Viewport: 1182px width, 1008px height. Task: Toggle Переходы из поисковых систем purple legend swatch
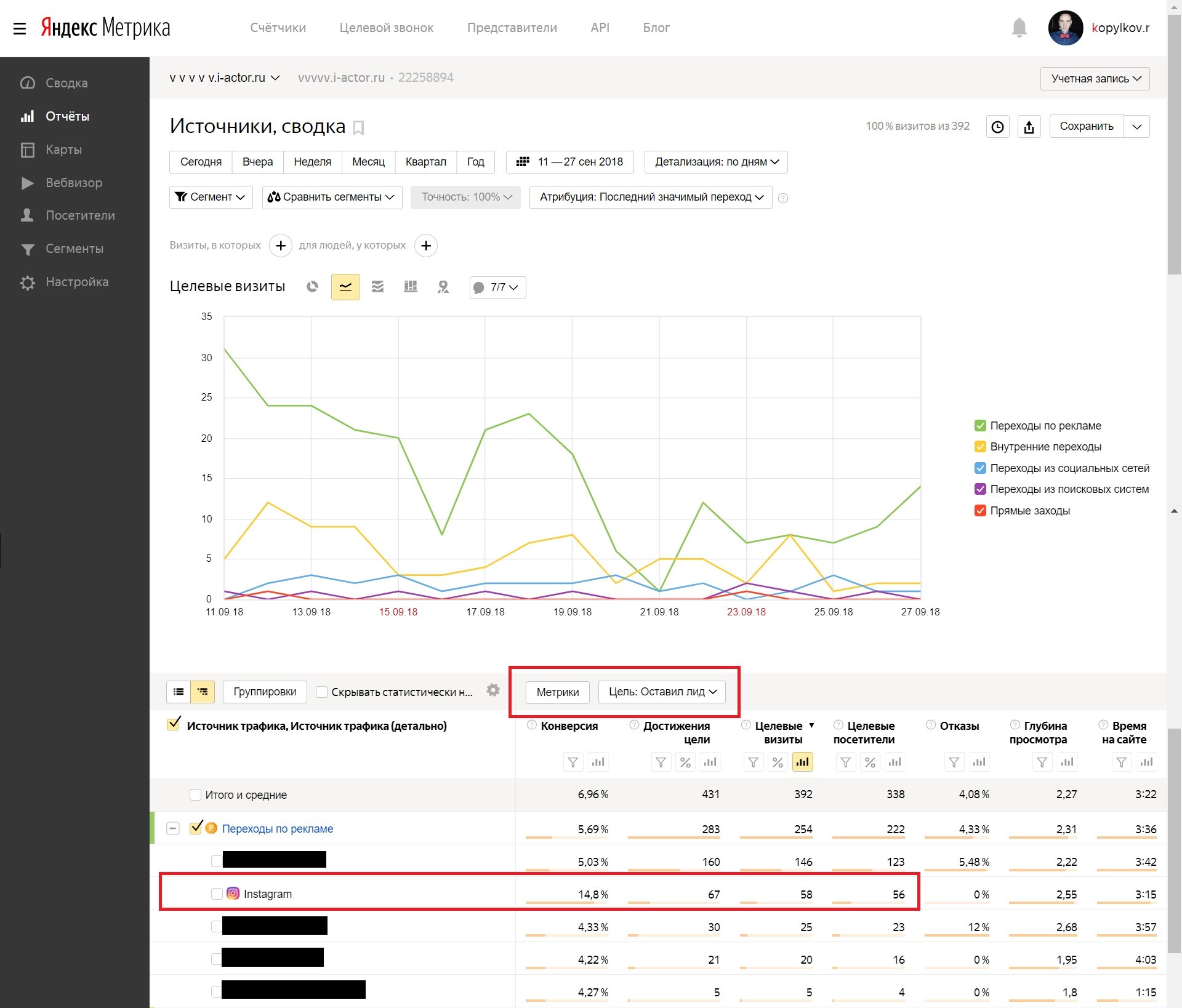(x=980, y=489)
